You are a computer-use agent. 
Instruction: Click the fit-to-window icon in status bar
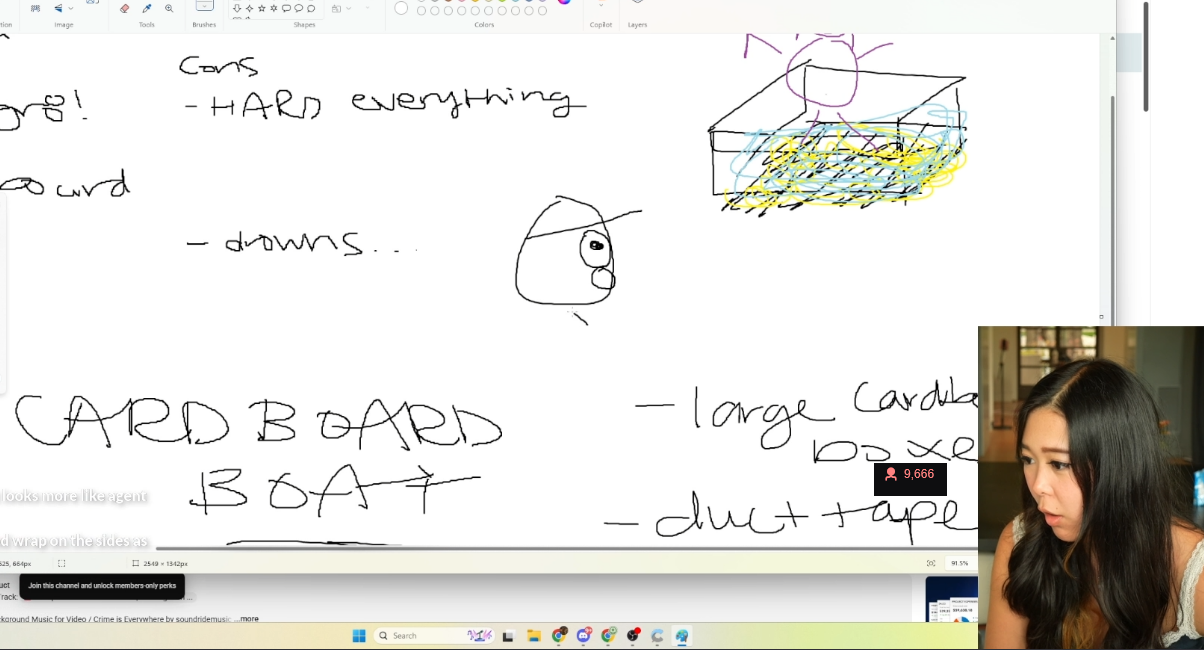click(x=931, y=563)
